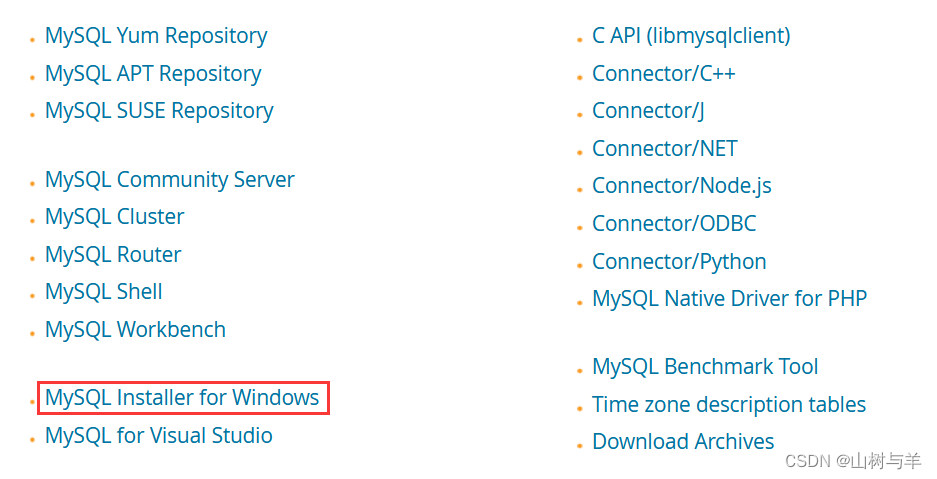The width and height of the screenshot is (937, 479).
Task: Open MySQL for Visual Studio link
Action: click(159, 435)
